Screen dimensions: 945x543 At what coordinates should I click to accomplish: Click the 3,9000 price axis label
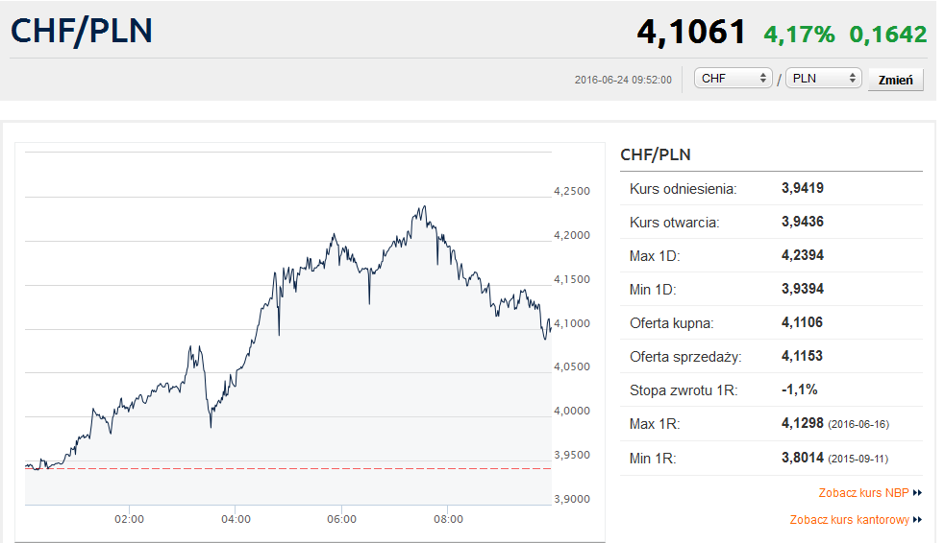point(572,499)
